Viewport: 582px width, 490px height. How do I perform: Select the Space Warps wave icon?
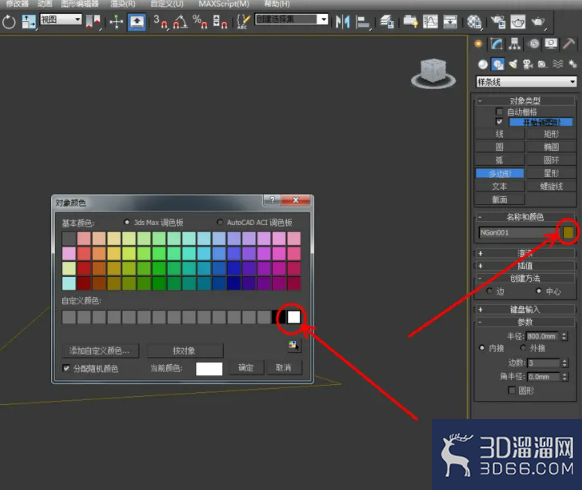pos(558,64)
